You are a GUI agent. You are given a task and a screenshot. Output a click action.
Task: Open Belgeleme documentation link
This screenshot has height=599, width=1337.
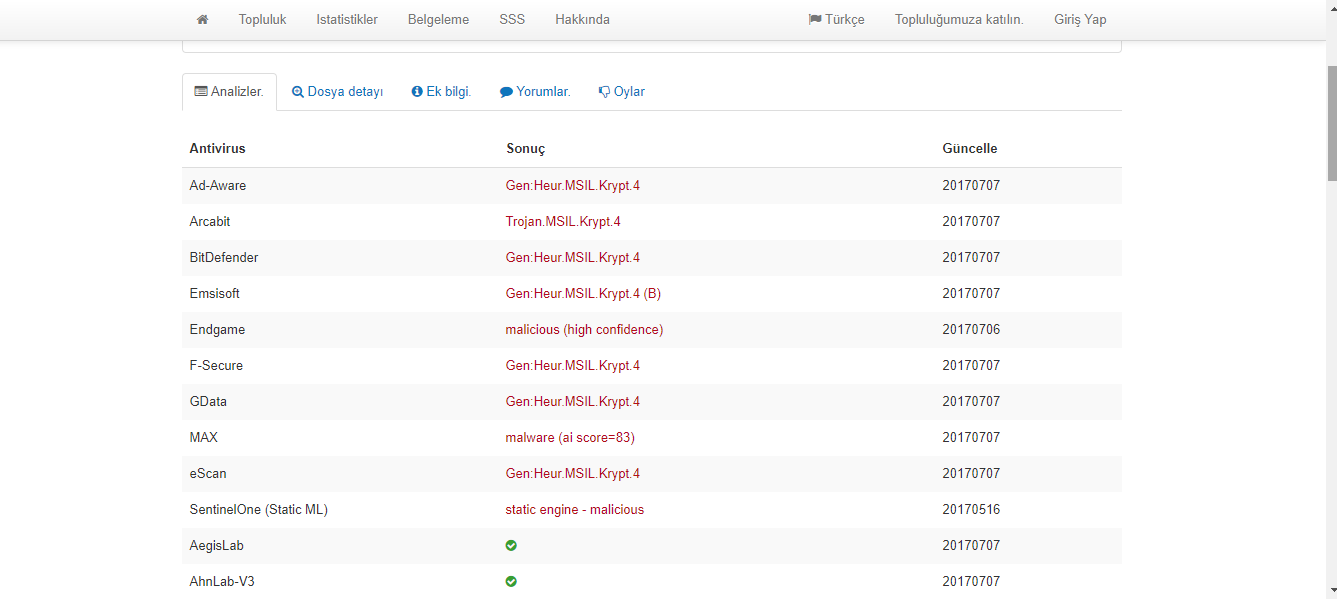point(438,20)
